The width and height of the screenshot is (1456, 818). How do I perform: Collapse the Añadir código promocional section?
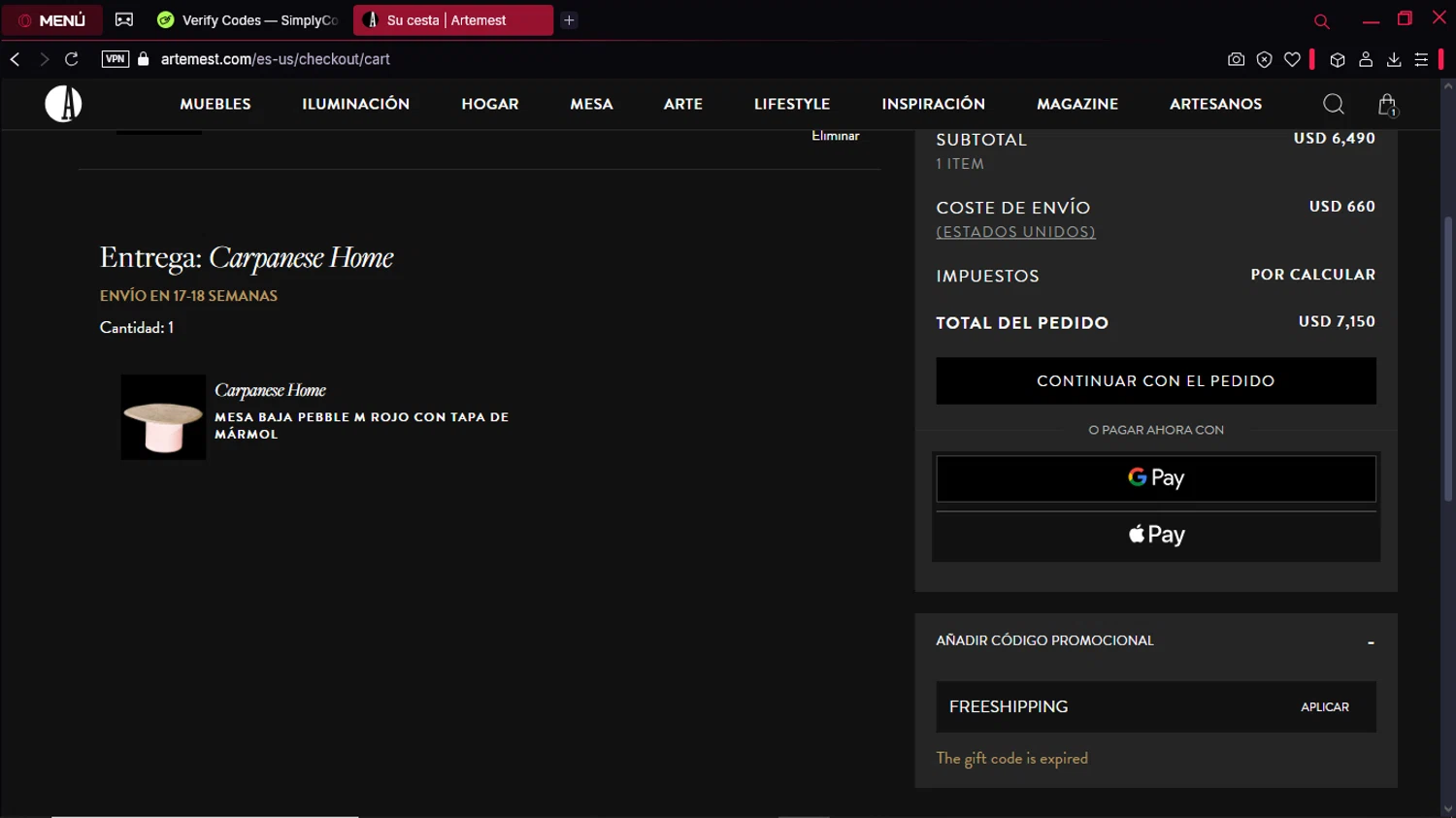1370,641
